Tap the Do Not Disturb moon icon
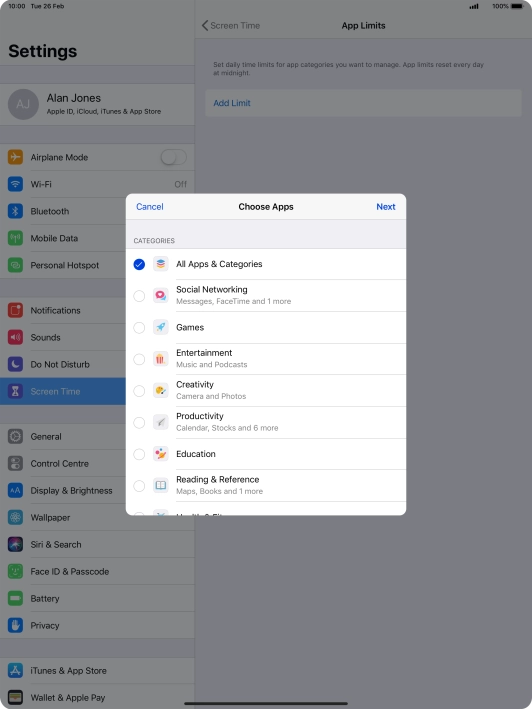Screen dimensions: 532x709 [15, 364]
